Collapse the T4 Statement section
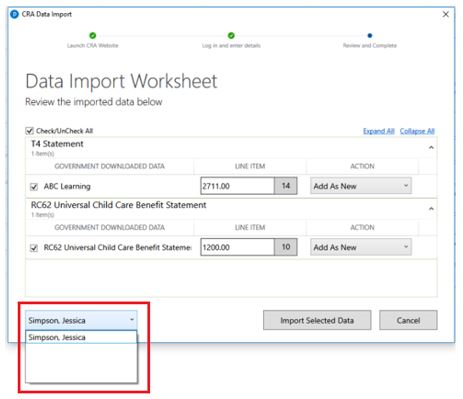The width and height of the screenshot is (463, 399). tap(431, 147)
